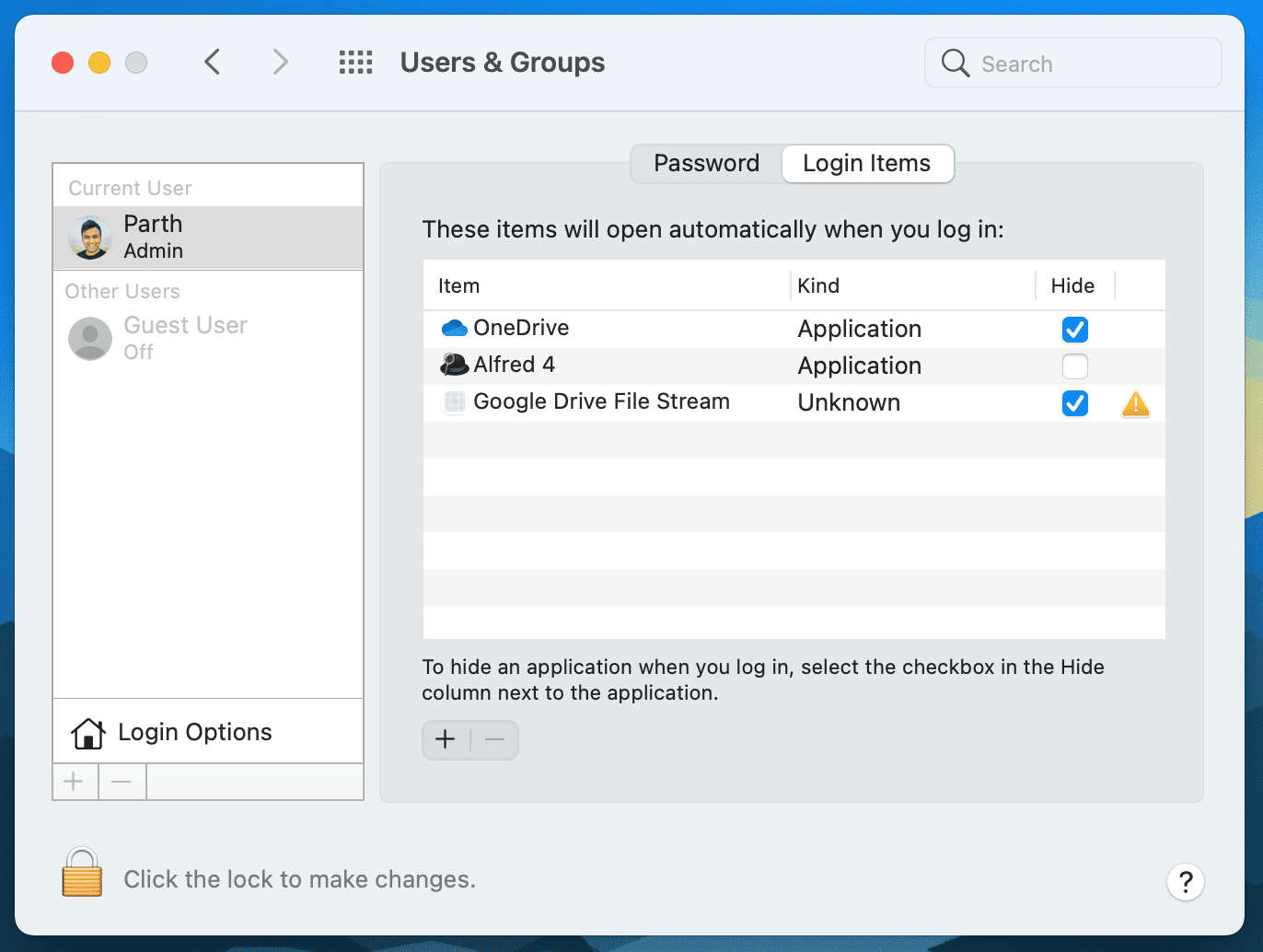1263x952 pixels.
Task: Go forward with the right chevron
Action: coord(281,63)
